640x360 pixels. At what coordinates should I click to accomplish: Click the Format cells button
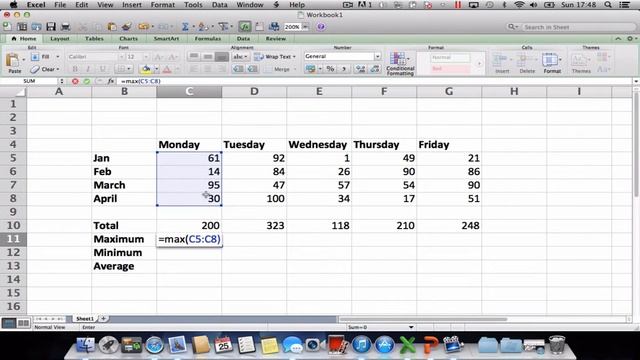552,63
